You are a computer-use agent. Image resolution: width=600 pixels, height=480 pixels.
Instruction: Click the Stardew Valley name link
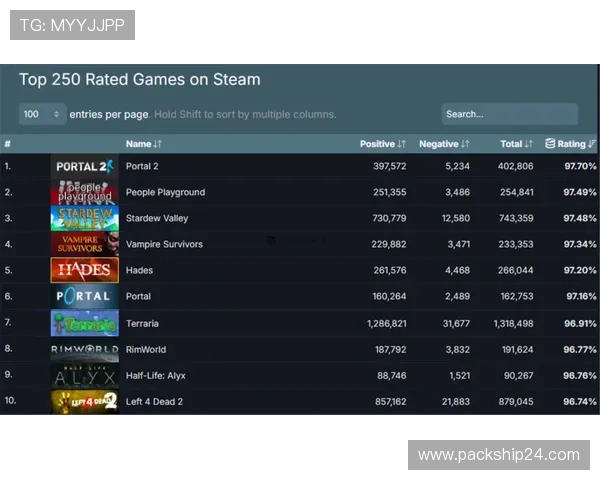157,218
